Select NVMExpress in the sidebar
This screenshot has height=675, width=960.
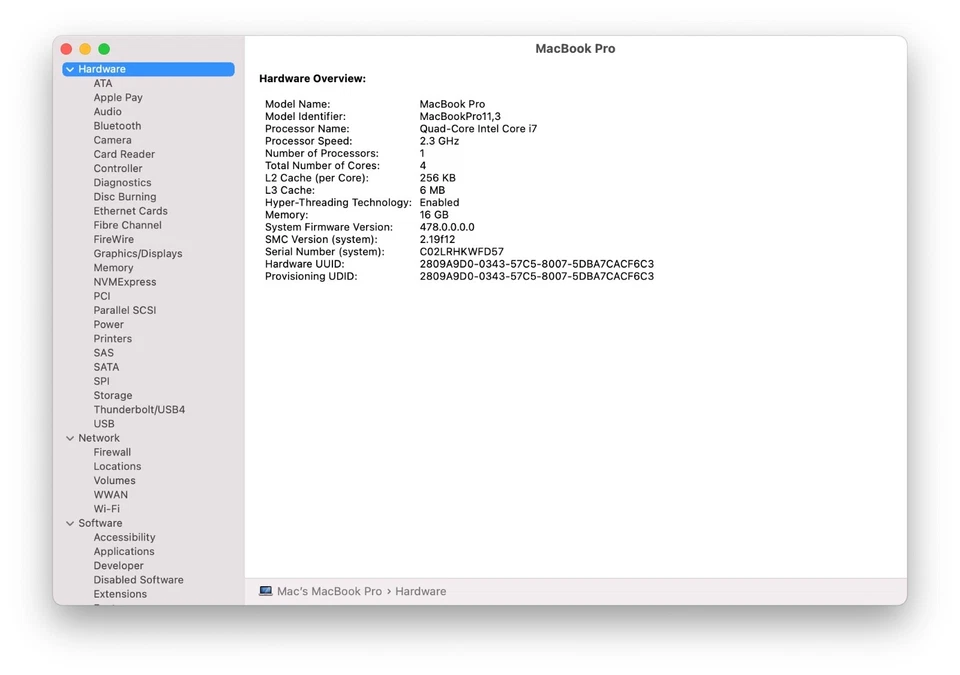click(x=124, y=281)
